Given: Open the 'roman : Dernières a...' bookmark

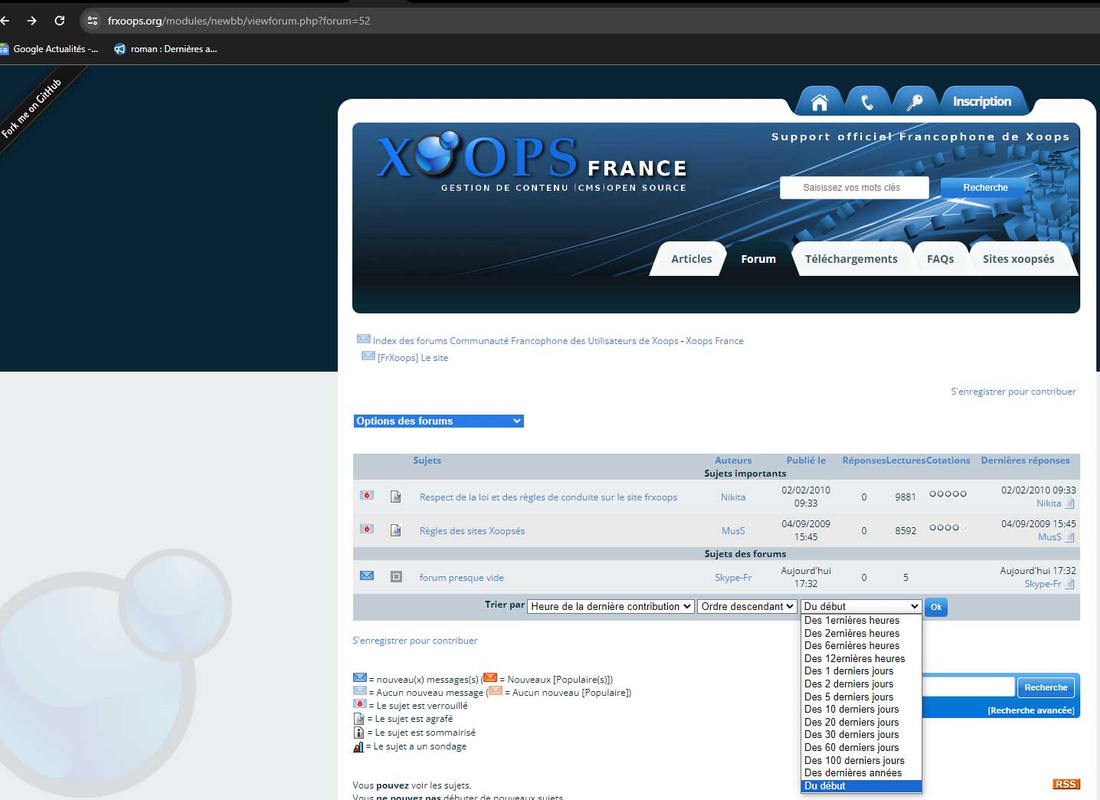Looking at the screenshot, I should 166,48.
